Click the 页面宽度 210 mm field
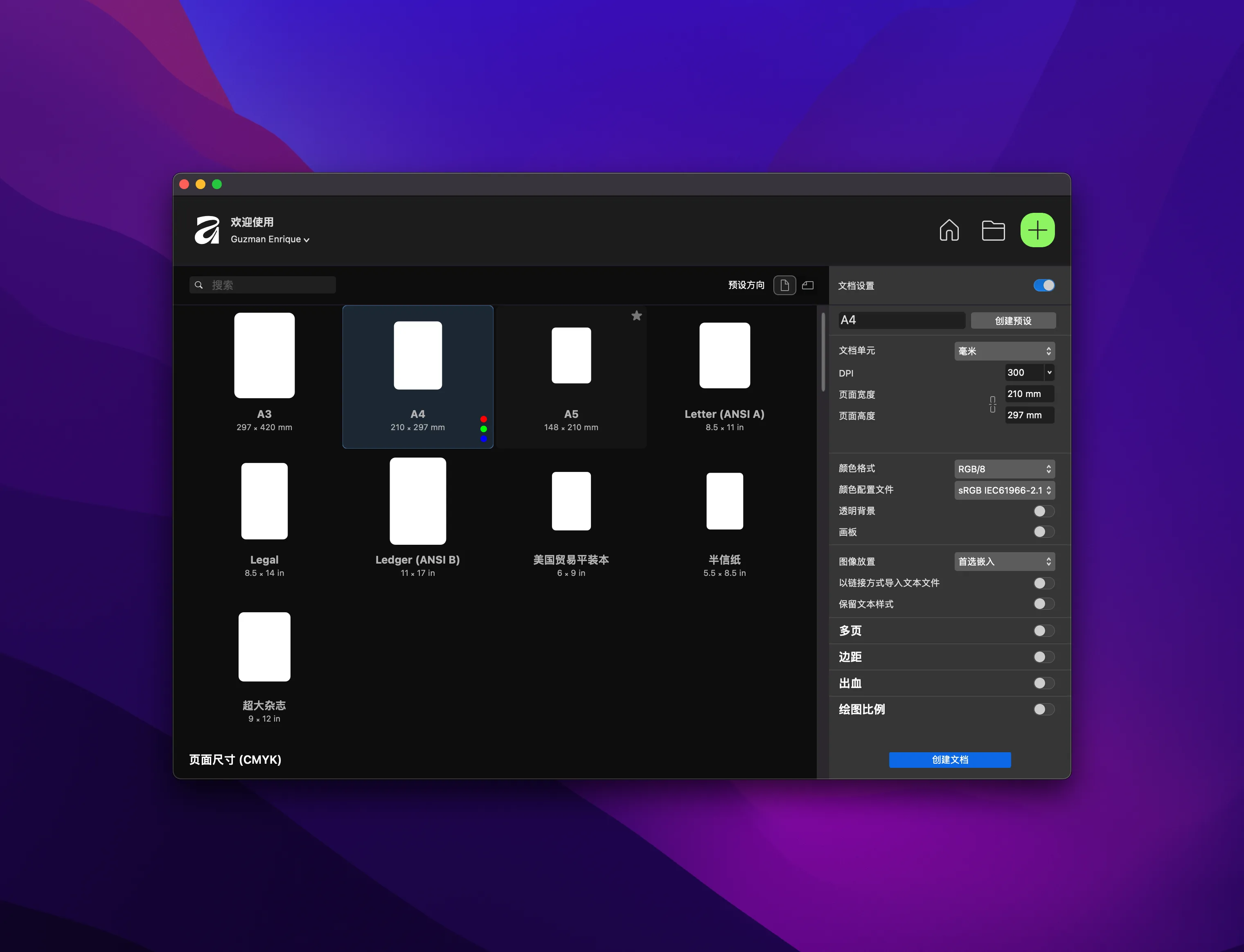 1029,394
